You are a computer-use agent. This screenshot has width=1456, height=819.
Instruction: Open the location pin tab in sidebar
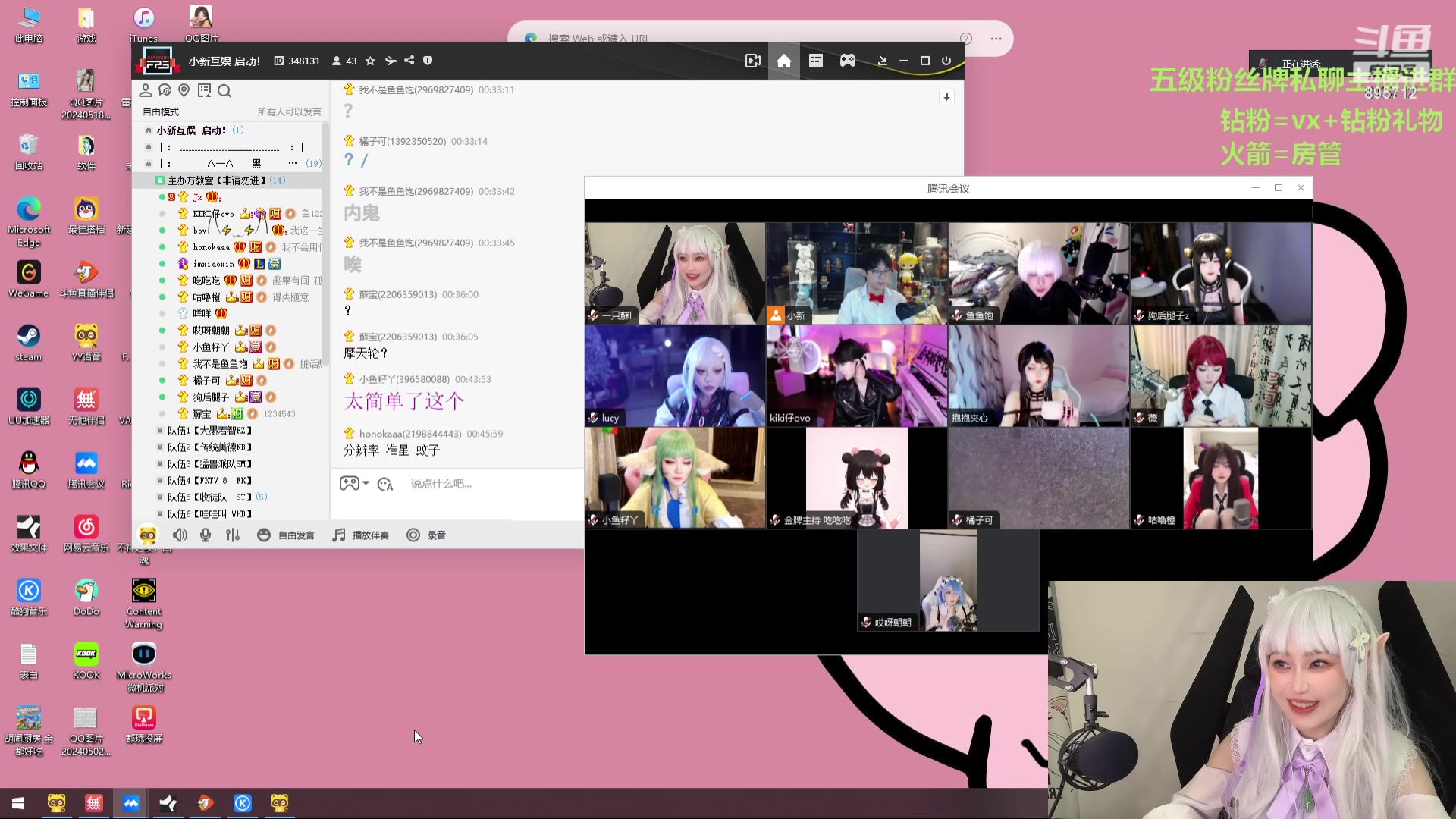pyautogui.click(x=184, y=91)
